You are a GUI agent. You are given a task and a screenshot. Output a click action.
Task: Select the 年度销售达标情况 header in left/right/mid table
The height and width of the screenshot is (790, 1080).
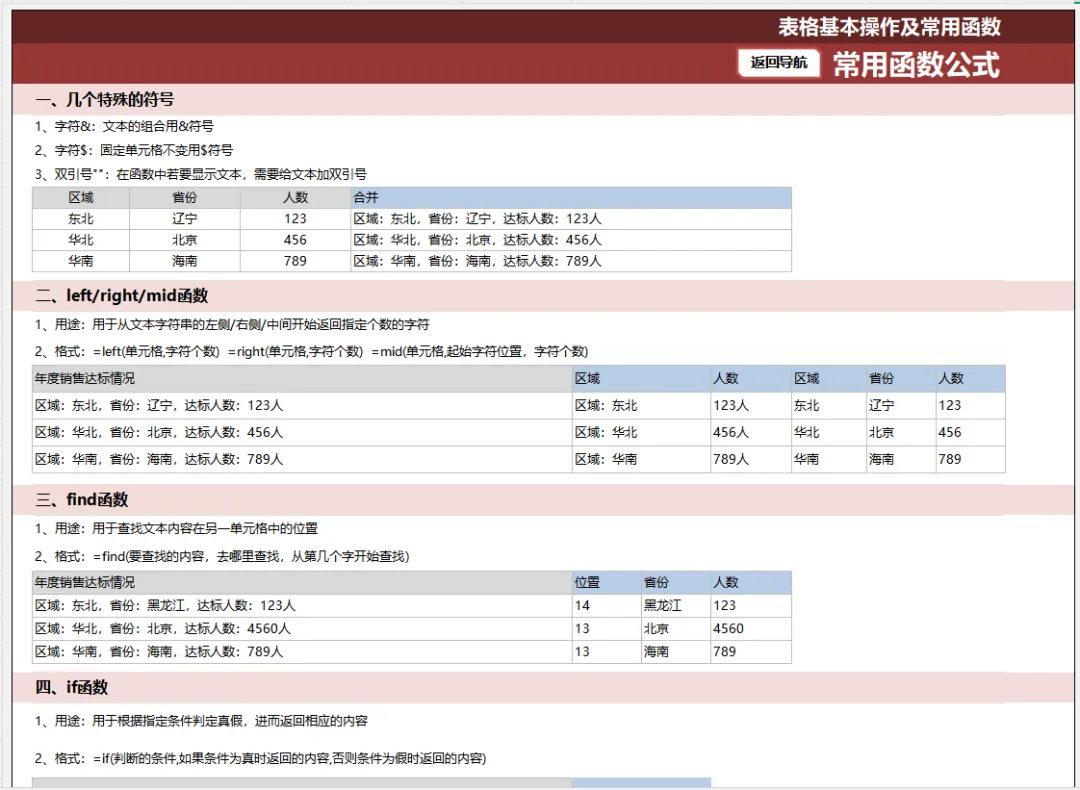[302, 379]
